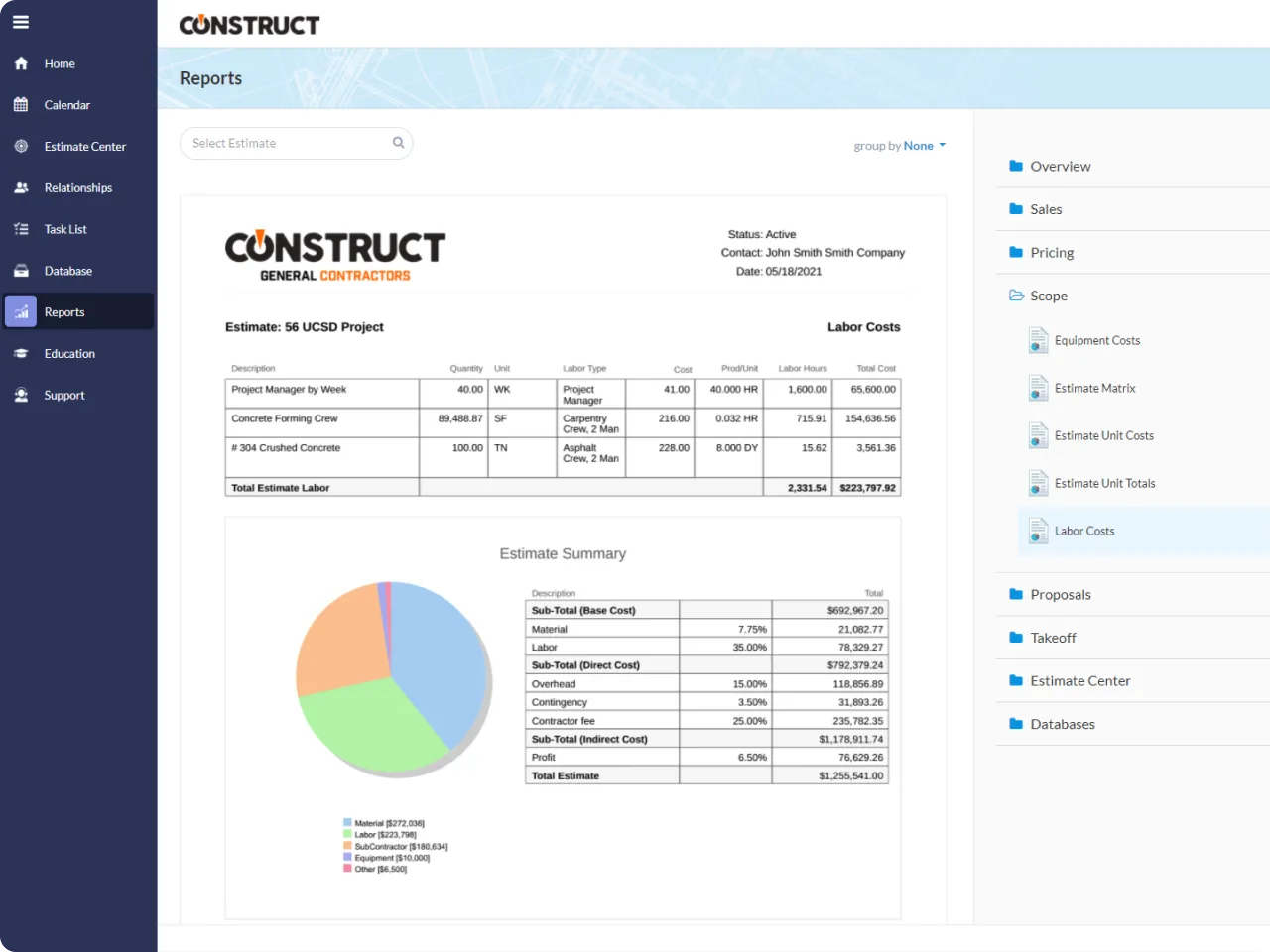
Task: Click the Takeoff folder icon
Action: [x=1016, y=638]
